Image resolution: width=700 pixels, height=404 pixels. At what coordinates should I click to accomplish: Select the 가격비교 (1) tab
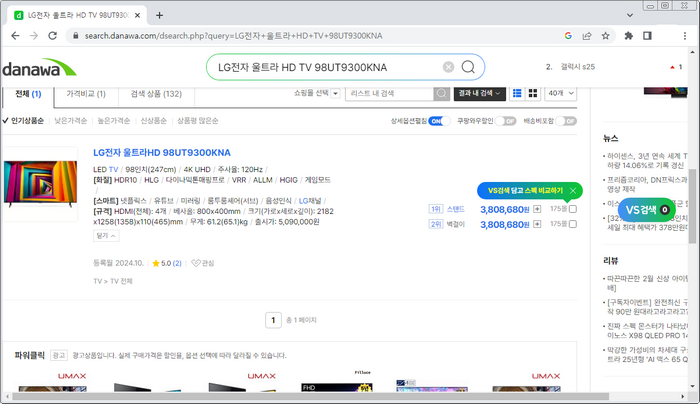86,94
